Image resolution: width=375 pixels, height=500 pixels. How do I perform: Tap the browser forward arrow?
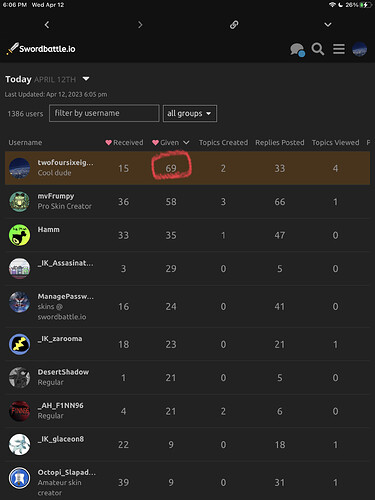pos(140,25)
